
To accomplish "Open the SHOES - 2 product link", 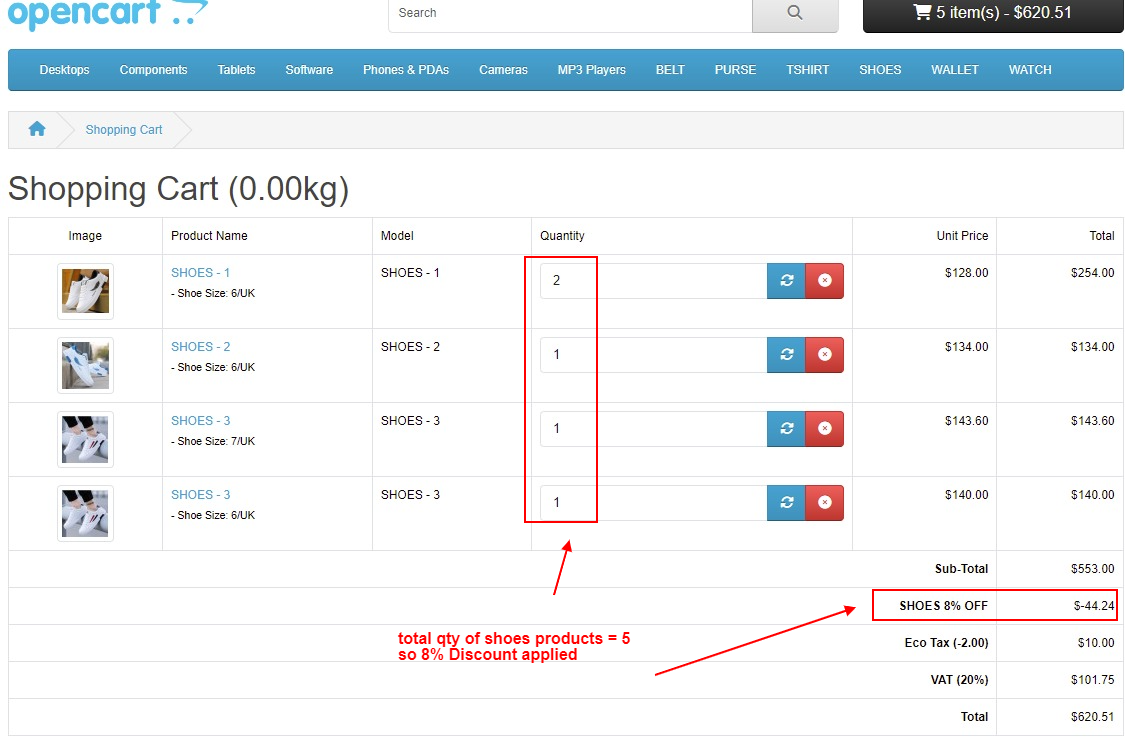I will 200,347.
